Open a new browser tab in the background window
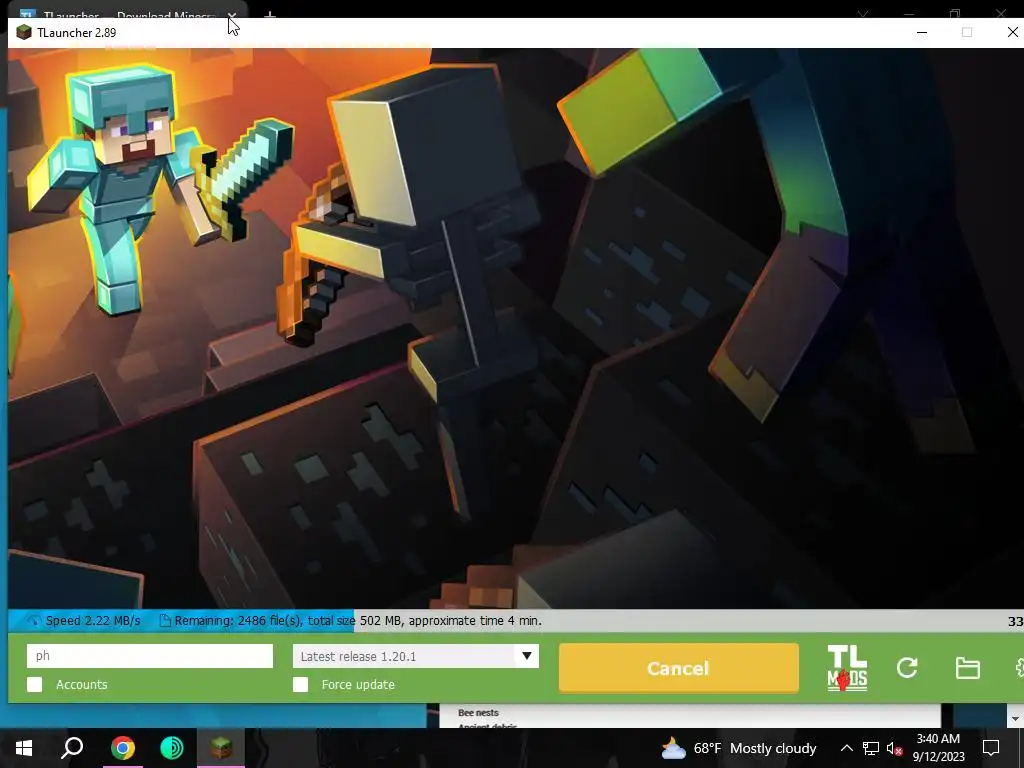 click(x=270, y=14)
